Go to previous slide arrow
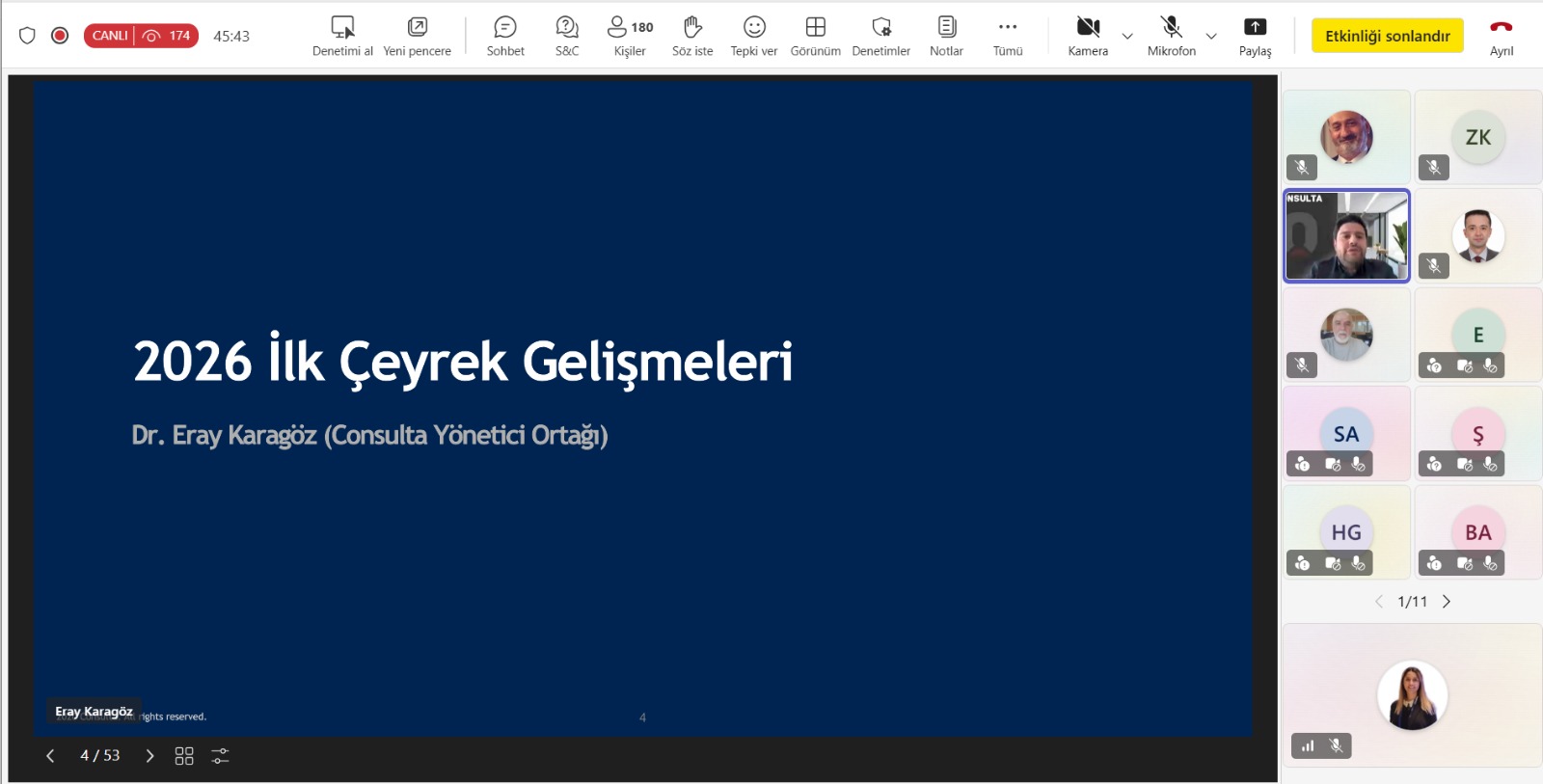Image resolution: width=1543 pixels, height=784 pixels. 50,755
